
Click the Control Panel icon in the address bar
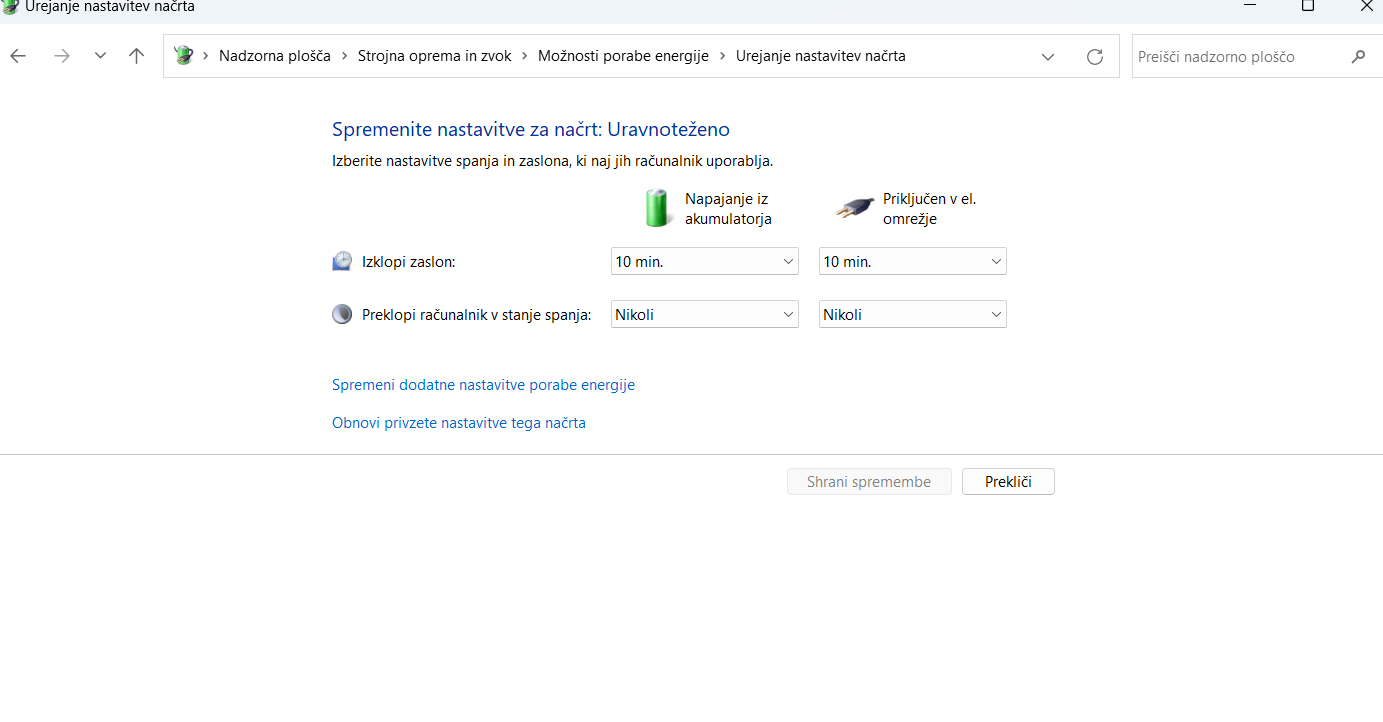point(183,56)
